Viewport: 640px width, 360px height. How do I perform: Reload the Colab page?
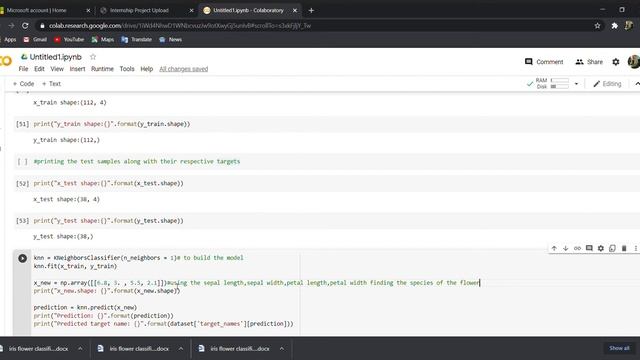coord(25,26)
